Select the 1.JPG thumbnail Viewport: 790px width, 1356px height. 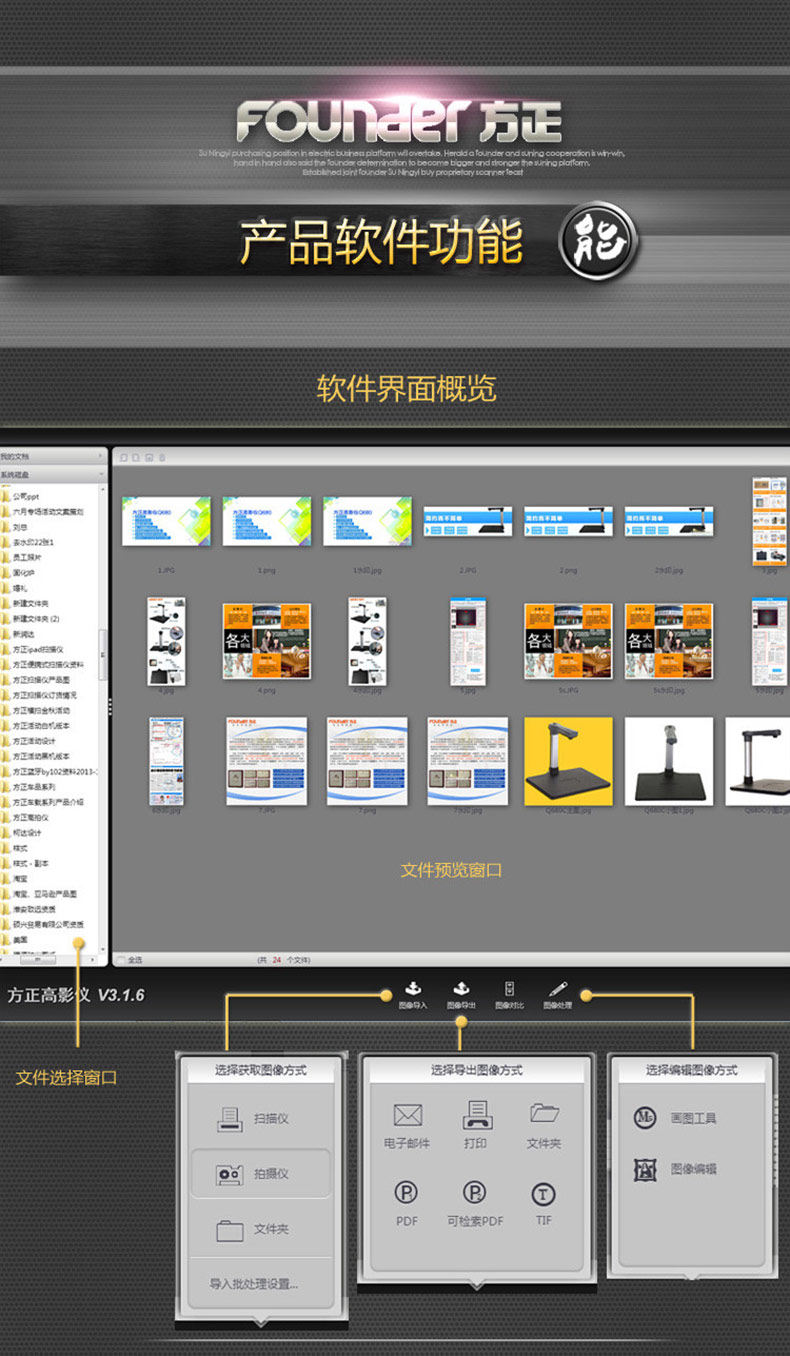click(x=166, y=521)
